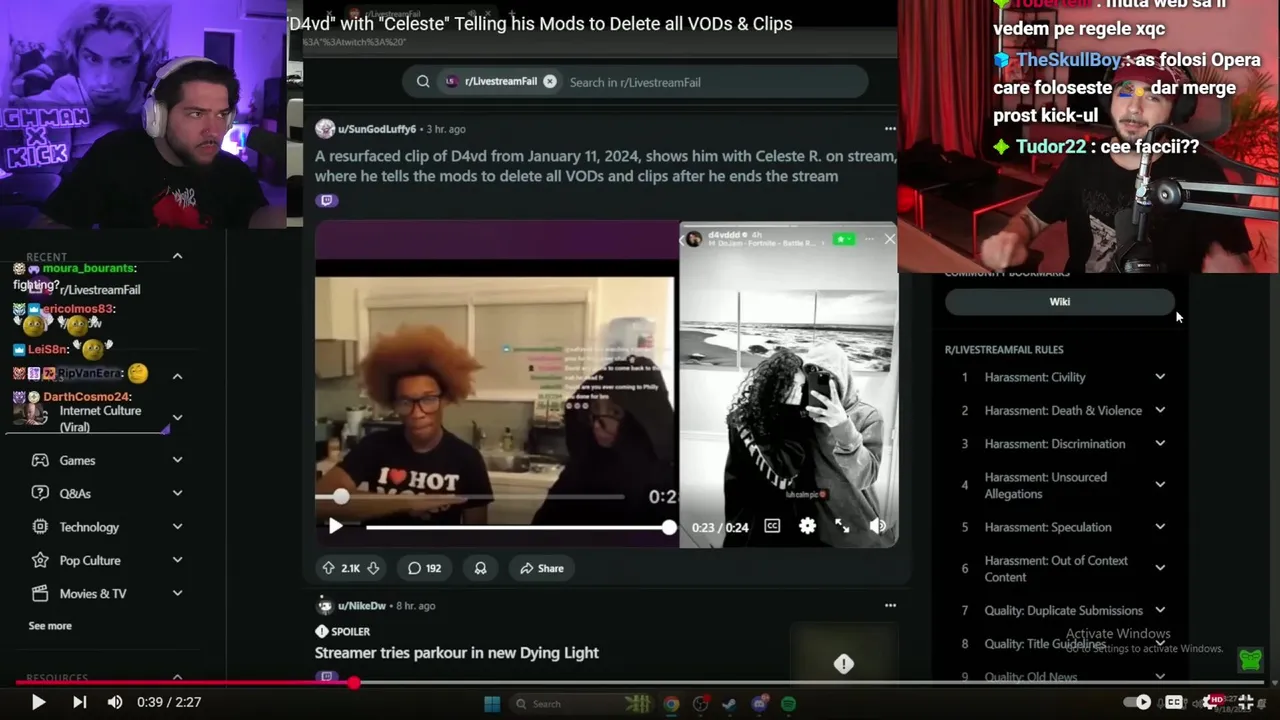Click the Twitch source tag under post title
Viewport: 1280px width, 720px height.
pyautogui.click(x=326, y=200)
